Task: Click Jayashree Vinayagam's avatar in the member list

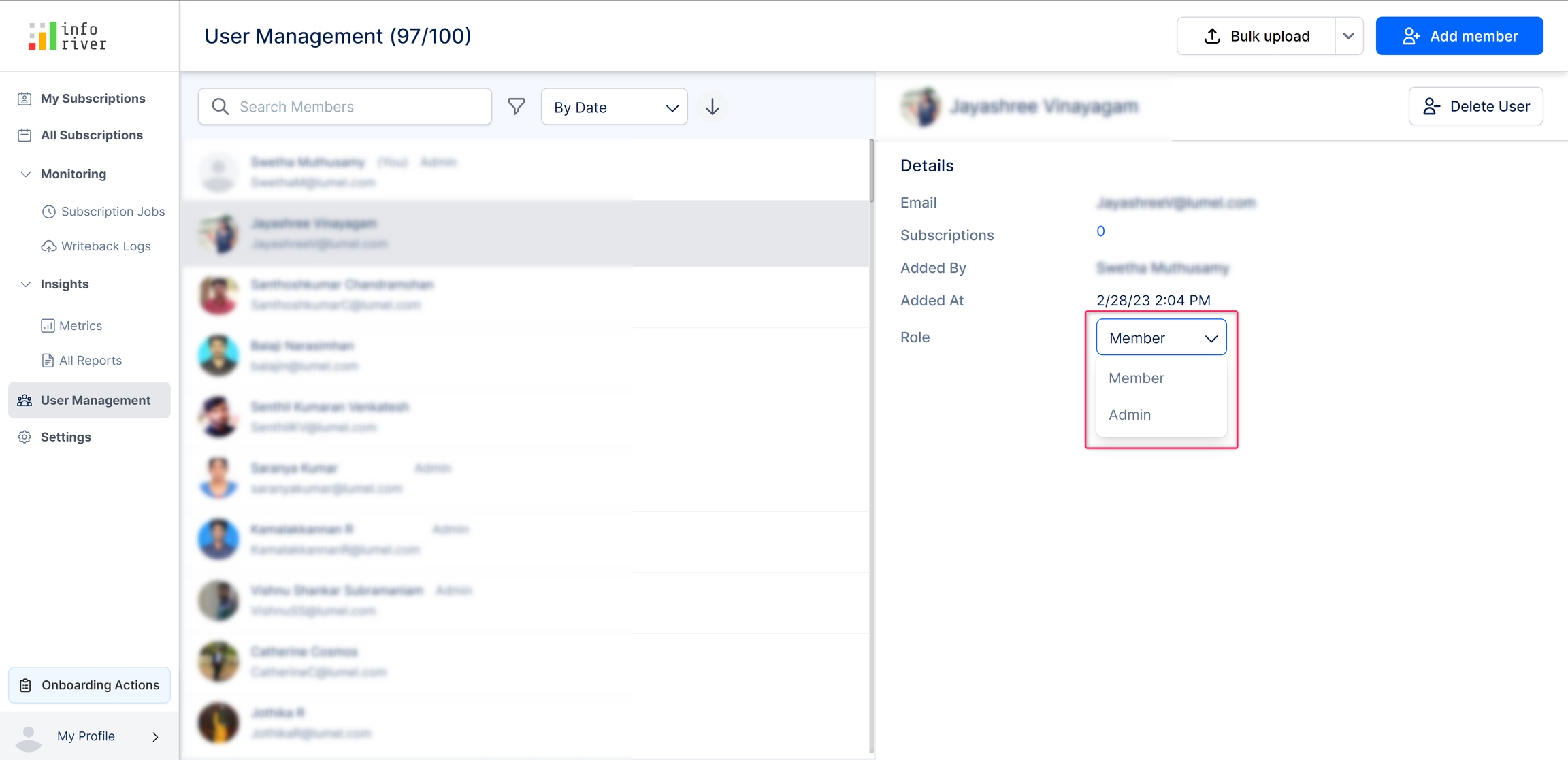Action: click(218, 233)
